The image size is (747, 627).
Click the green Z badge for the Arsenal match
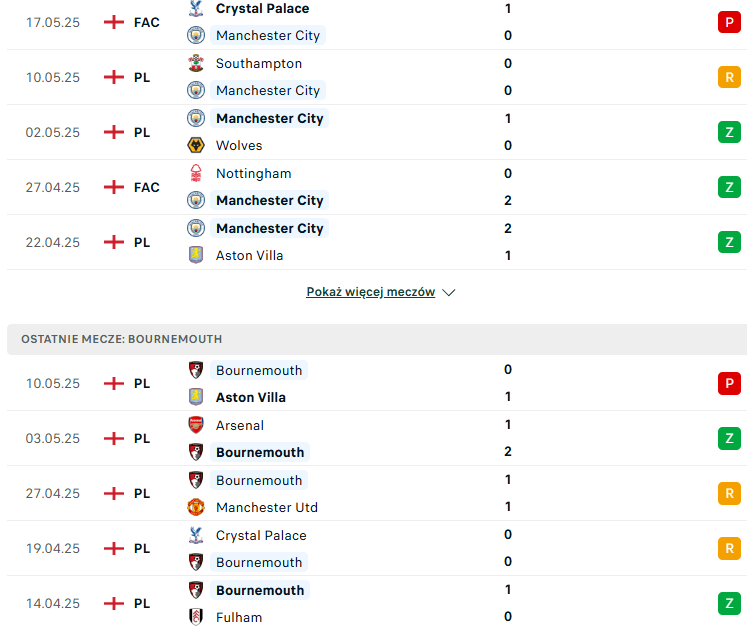pyautogui.click(x=729, y=438)
